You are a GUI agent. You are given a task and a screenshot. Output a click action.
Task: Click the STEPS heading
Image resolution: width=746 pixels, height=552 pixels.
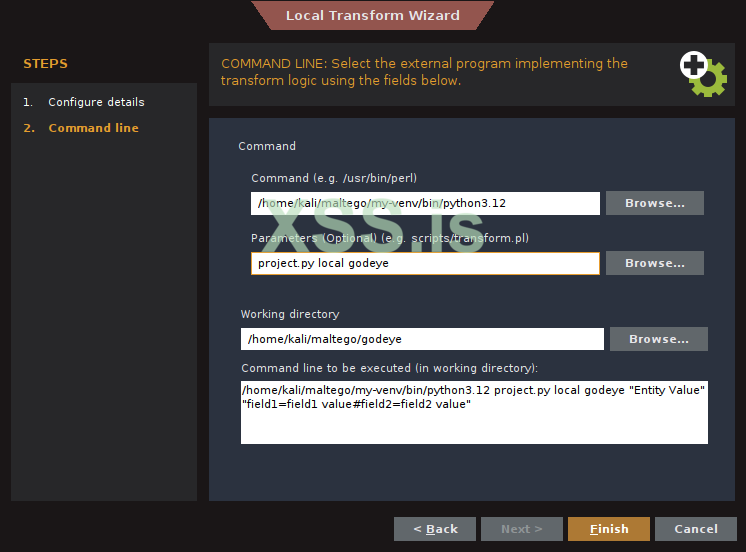coord(45,64)
